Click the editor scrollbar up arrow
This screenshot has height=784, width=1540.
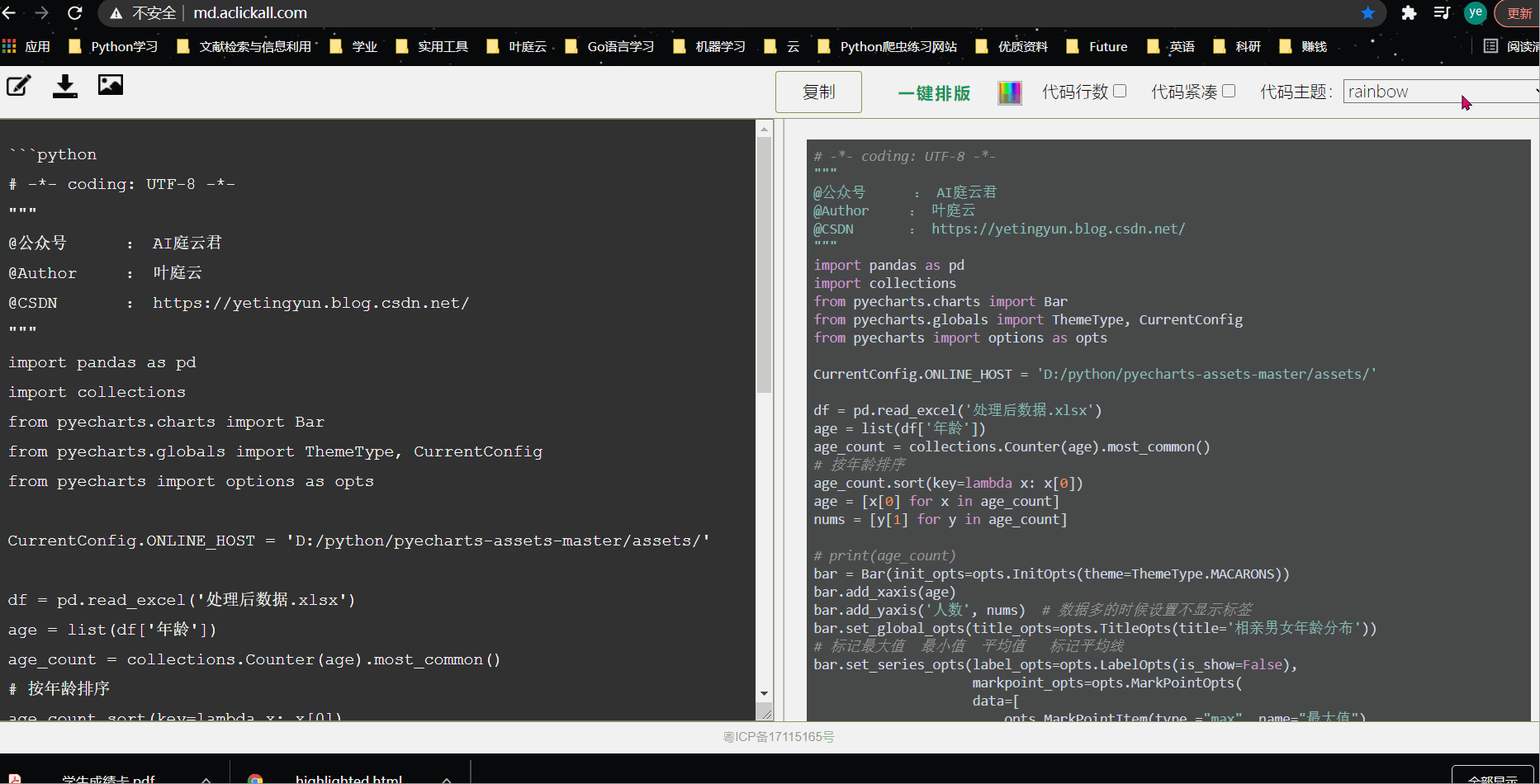pyautogui.click(x=764, y=129)
